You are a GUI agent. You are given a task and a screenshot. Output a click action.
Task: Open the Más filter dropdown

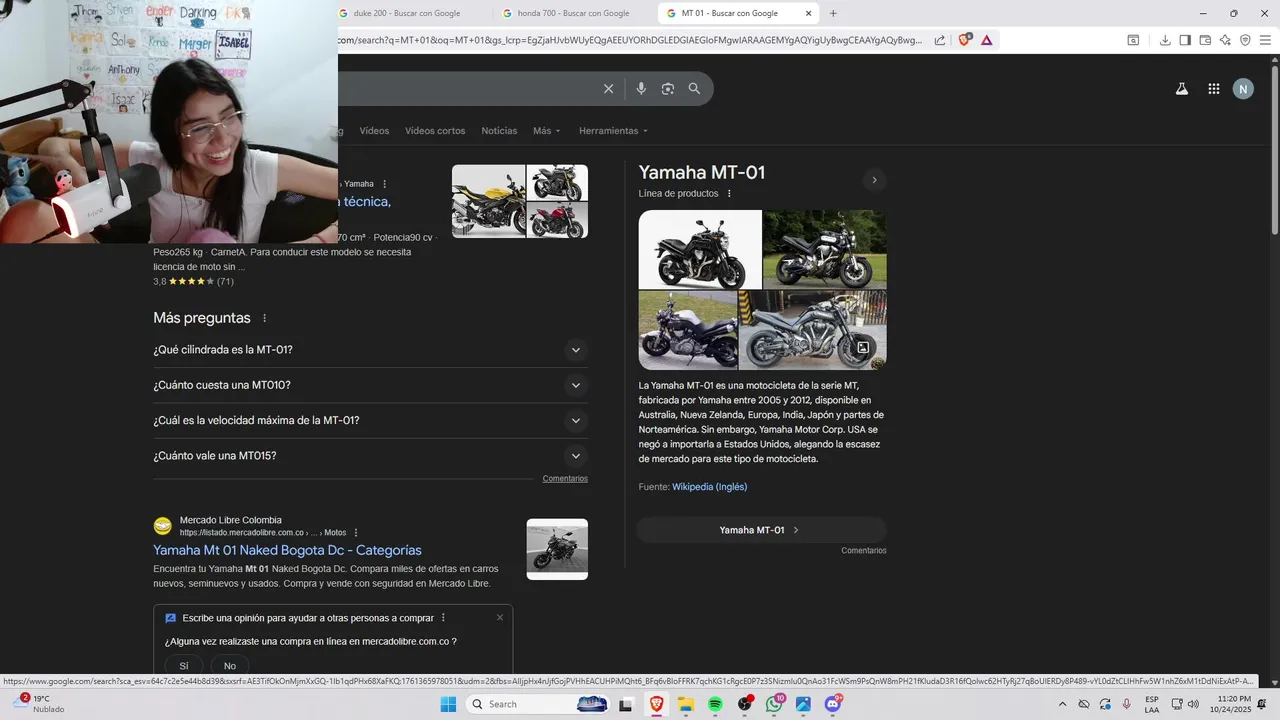[x=546, y=131]
